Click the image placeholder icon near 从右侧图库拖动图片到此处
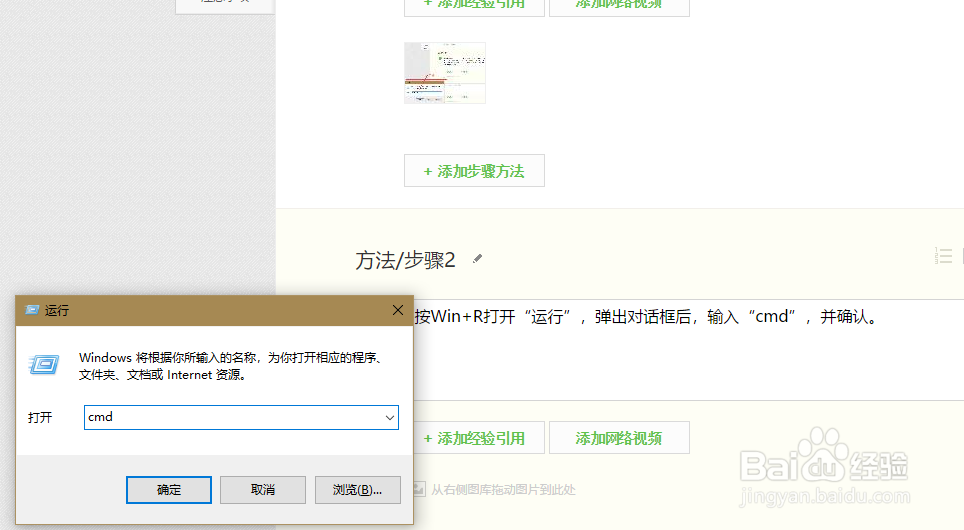The width and height of the screenshot is (964, 530). (x=419, y=489)
